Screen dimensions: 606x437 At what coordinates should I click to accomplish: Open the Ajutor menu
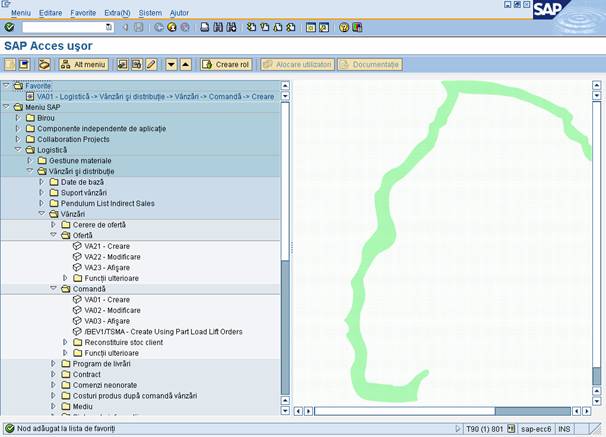tap(179, 13)
